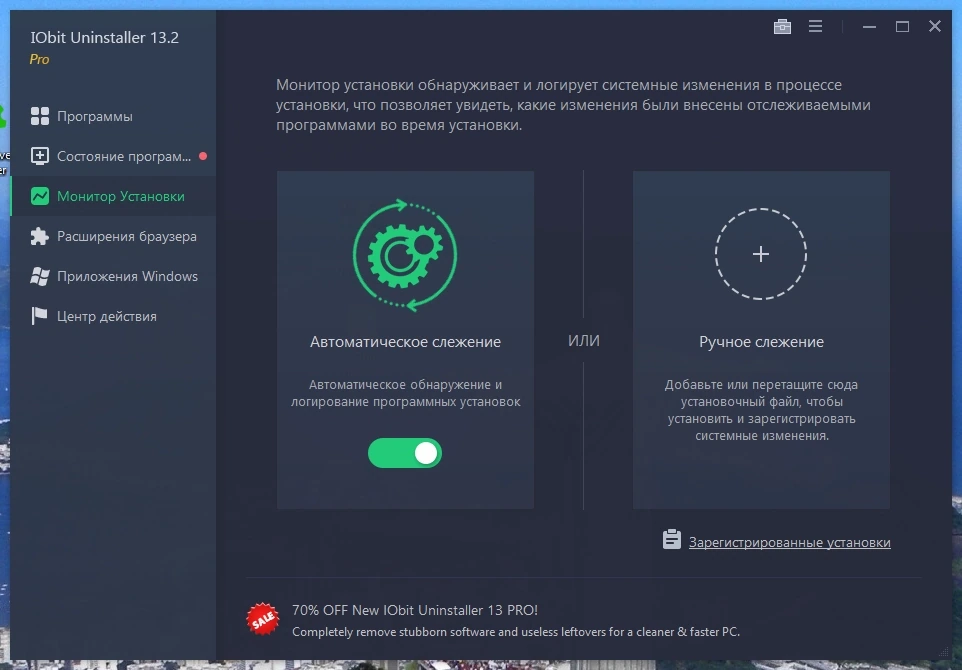
Task: Click the Windows logo icon in sidebar
Action: coord(40,276)
